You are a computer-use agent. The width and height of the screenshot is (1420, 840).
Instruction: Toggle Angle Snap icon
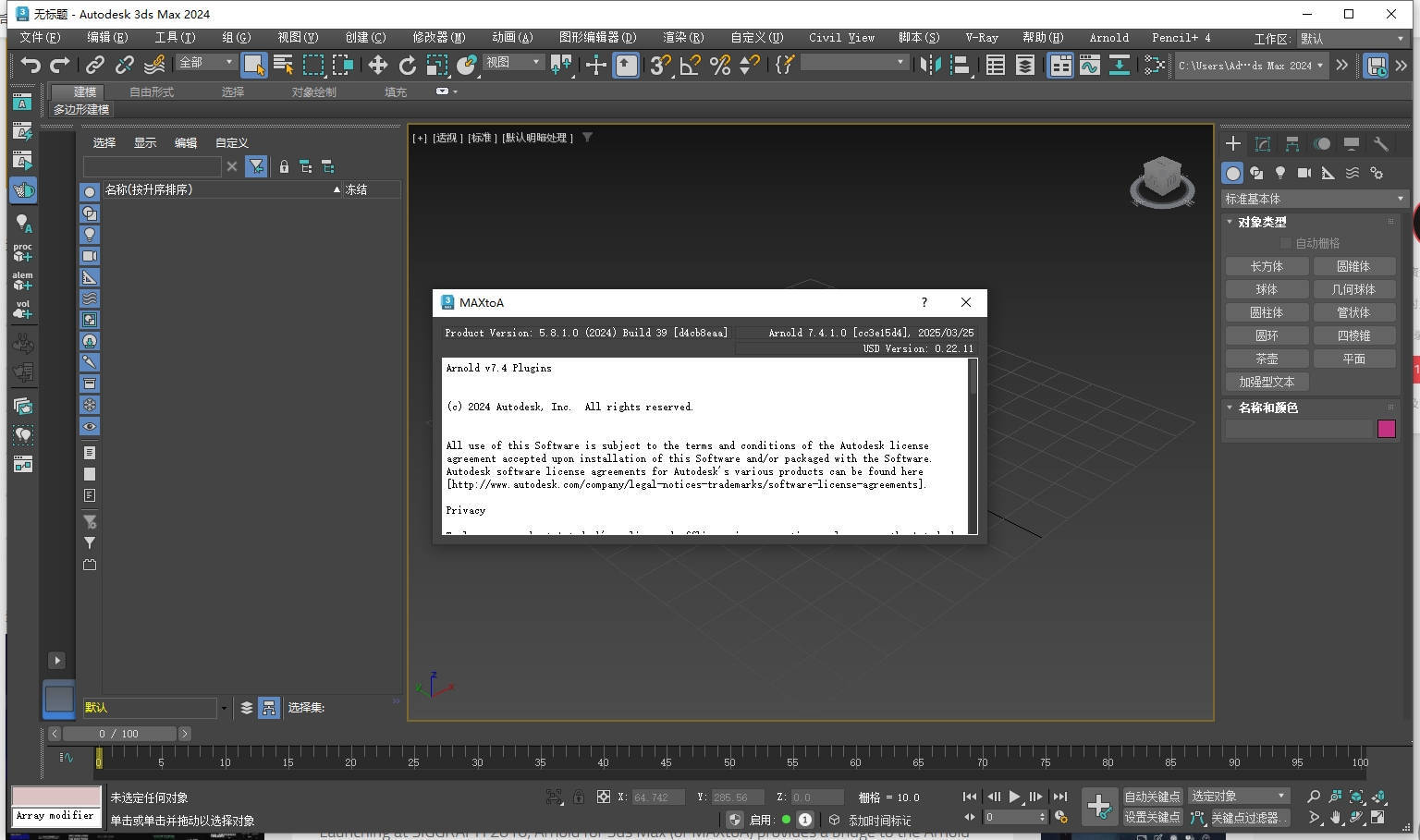tap(690, 65)
